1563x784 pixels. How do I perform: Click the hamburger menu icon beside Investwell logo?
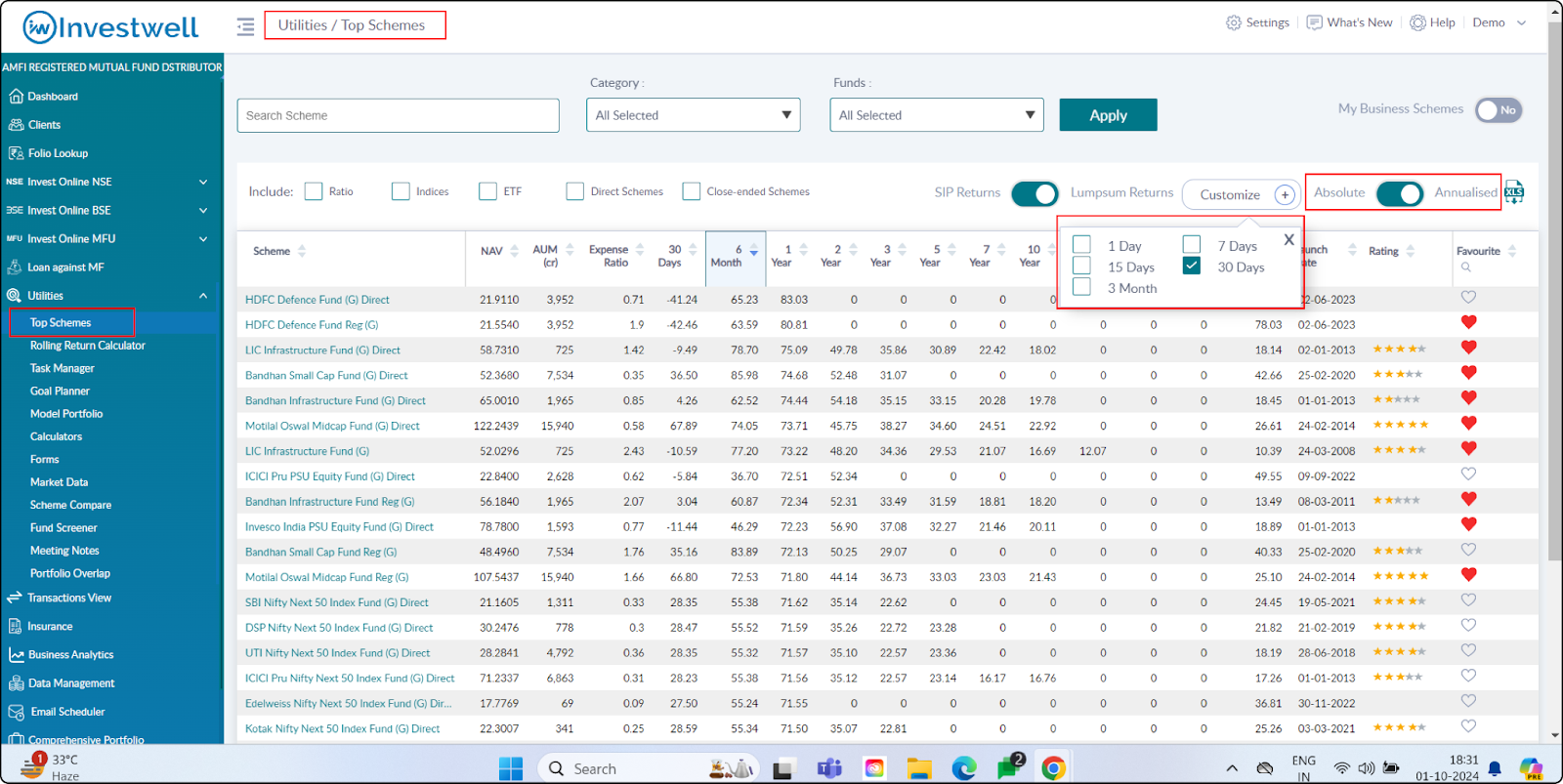(x=245, y=26)
